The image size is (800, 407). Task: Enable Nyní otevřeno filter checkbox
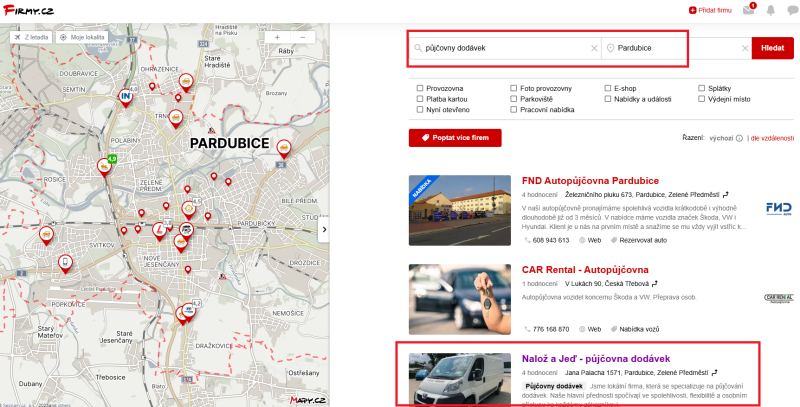420,110
